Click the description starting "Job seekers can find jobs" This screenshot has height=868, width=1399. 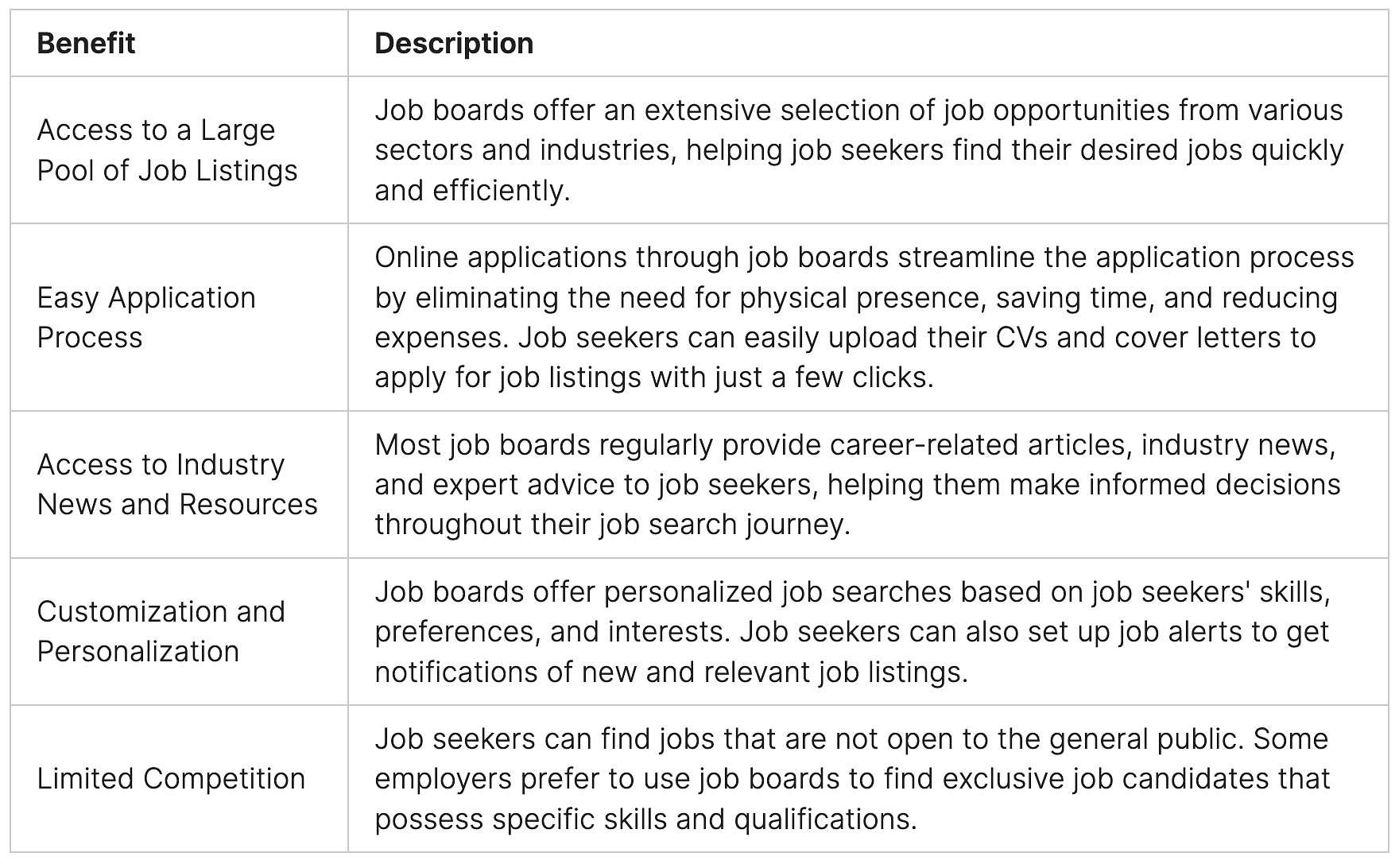852,778
